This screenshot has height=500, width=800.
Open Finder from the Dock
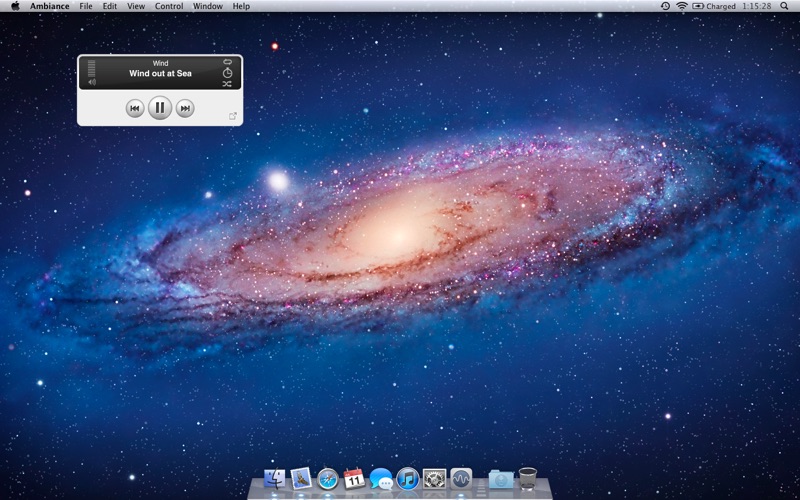[x=274, y=479]
